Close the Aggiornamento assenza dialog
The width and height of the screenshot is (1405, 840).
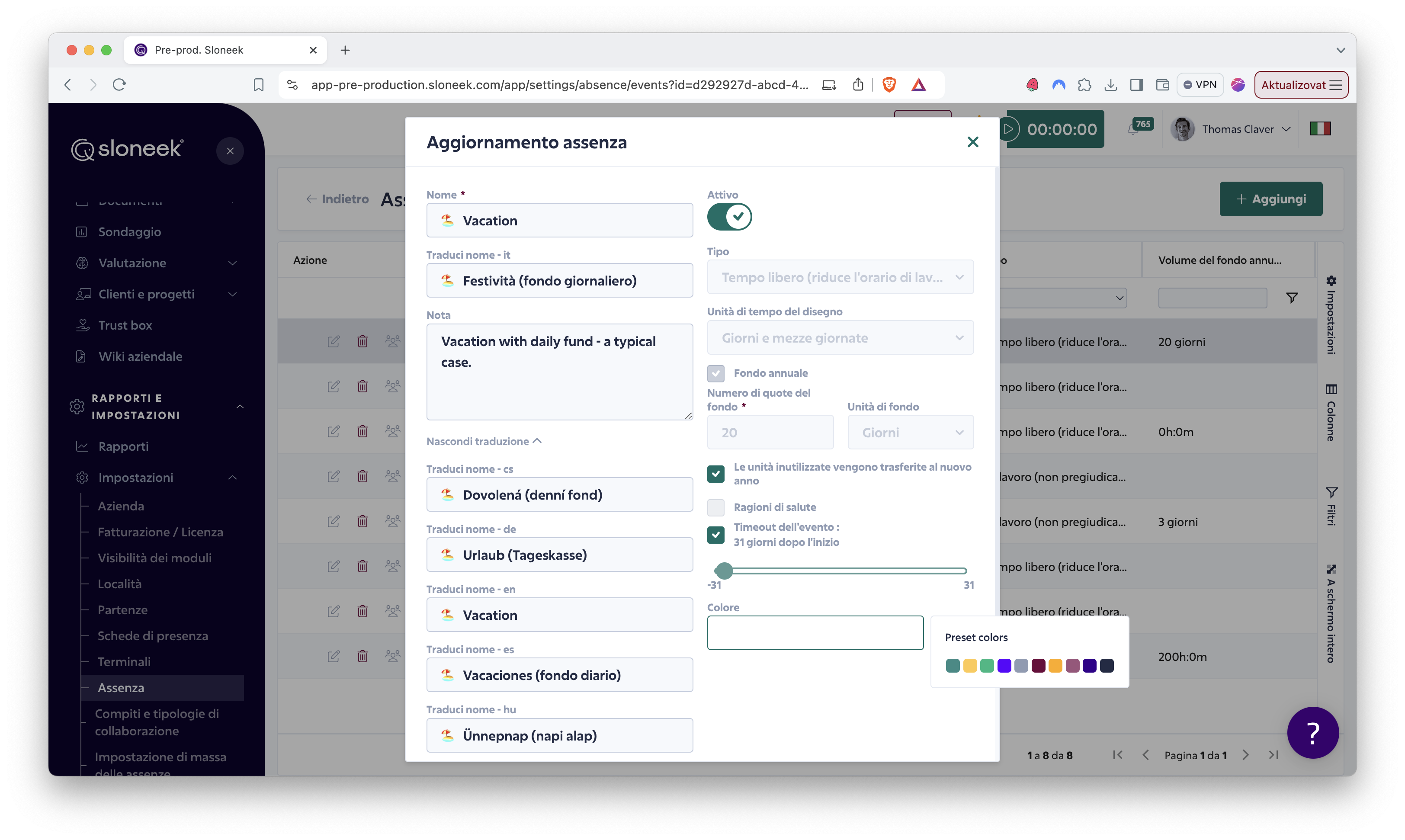[972, 142]
